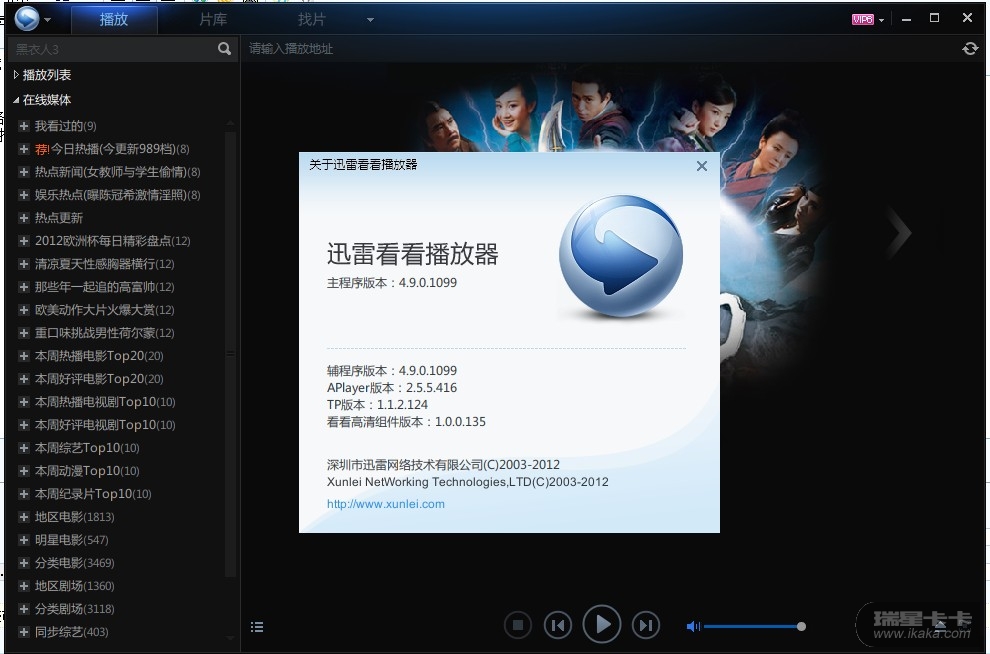This screenshot has width=990, height=654.
Task: Mute audio via the speaker icon
Action: tap(693, 626)
